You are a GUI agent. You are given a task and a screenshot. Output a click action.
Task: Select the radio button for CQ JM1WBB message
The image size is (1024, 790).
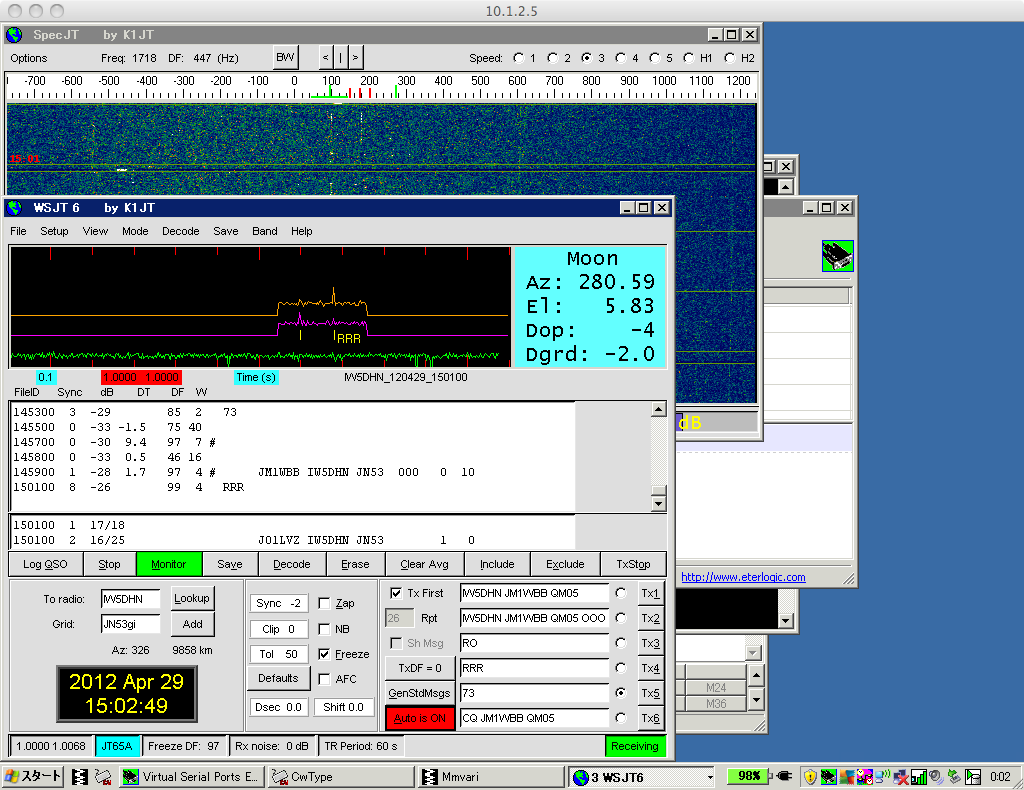tap(620, 718)
